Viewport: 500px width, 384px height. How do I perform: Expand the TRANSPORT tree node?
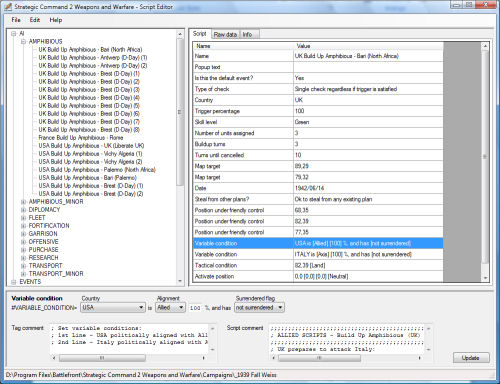[23, 266]
